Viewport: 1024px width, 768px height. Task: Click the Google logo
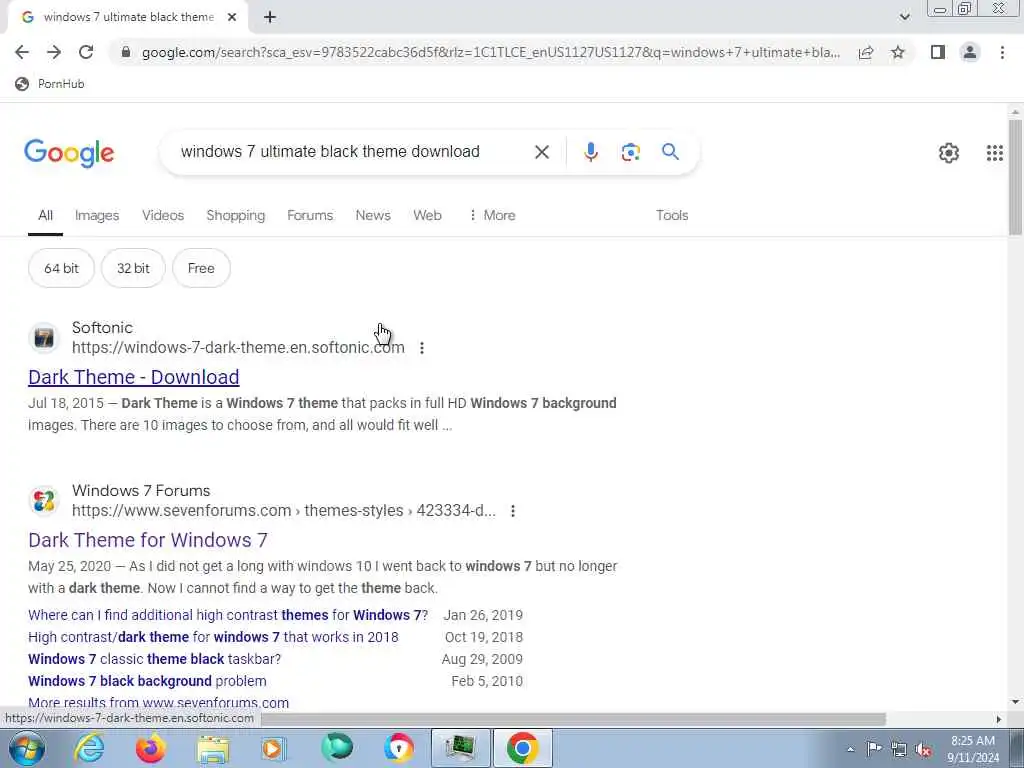click(69, 153)
